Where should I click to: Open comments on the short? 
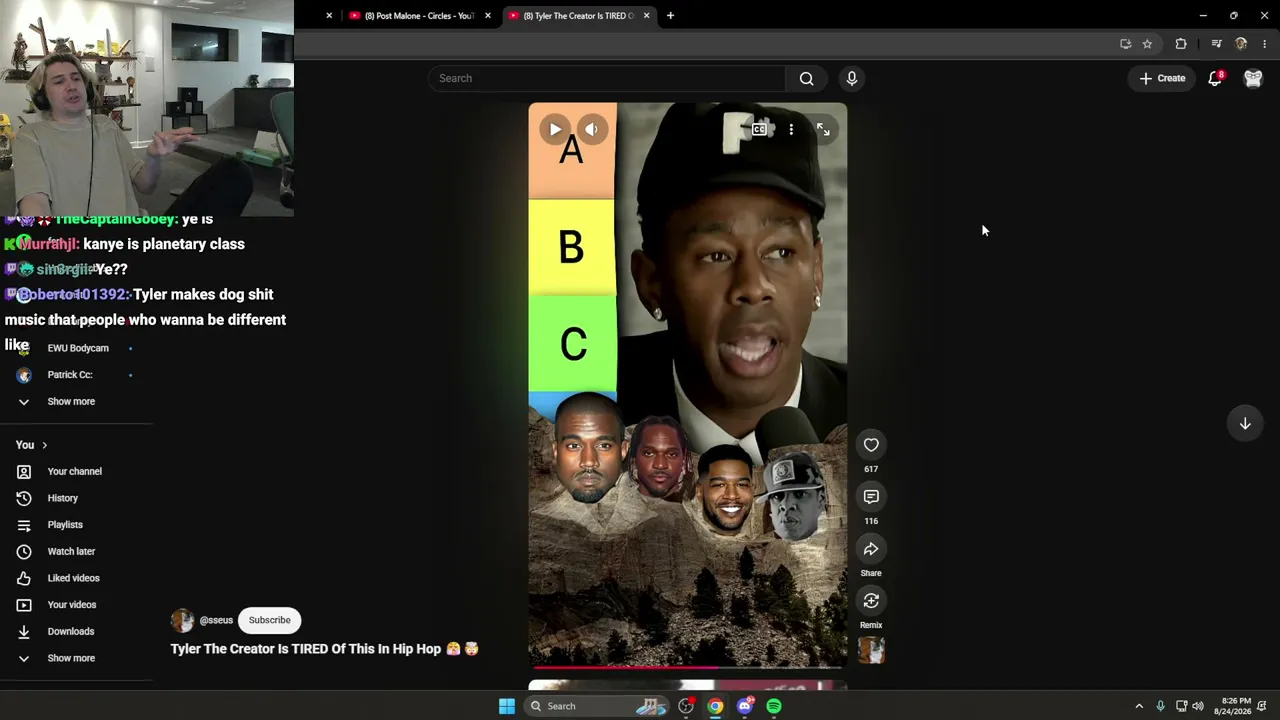coord(871,497)
